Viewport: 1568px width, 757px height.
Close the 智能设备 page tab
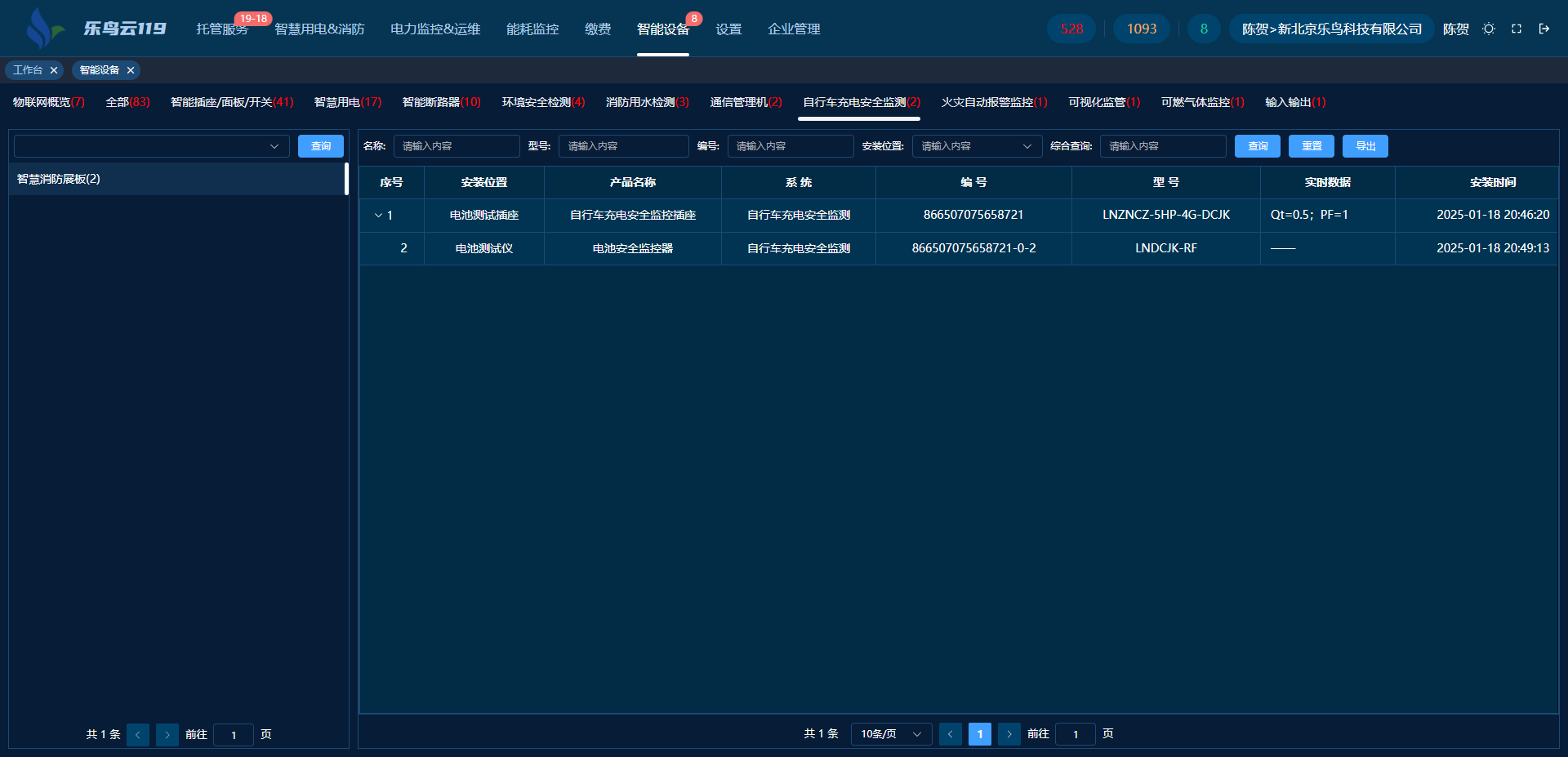pos(131,70)
